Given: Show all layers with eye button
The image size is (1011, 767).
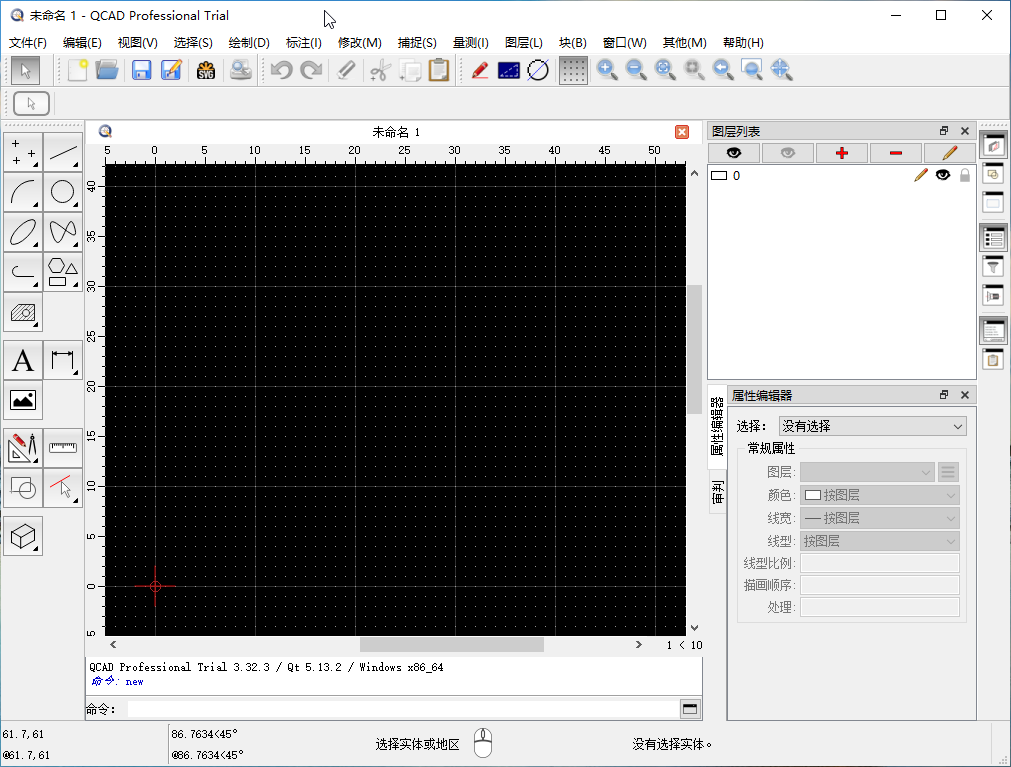Looking at the screenshot, I should [x=734, y=153].
